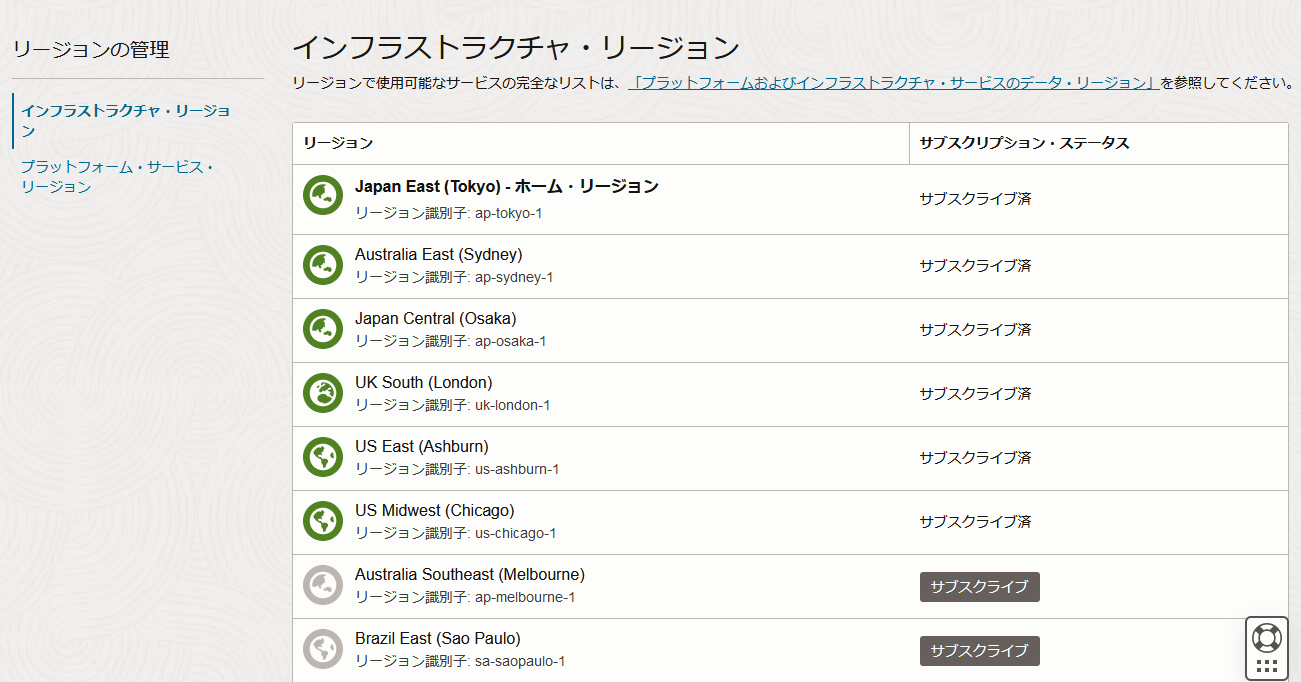This screenshot has width=1301, height=682.
Task: Click the UK South (London) globe icon
Action: pyautogui.click(x=323, y=393)
